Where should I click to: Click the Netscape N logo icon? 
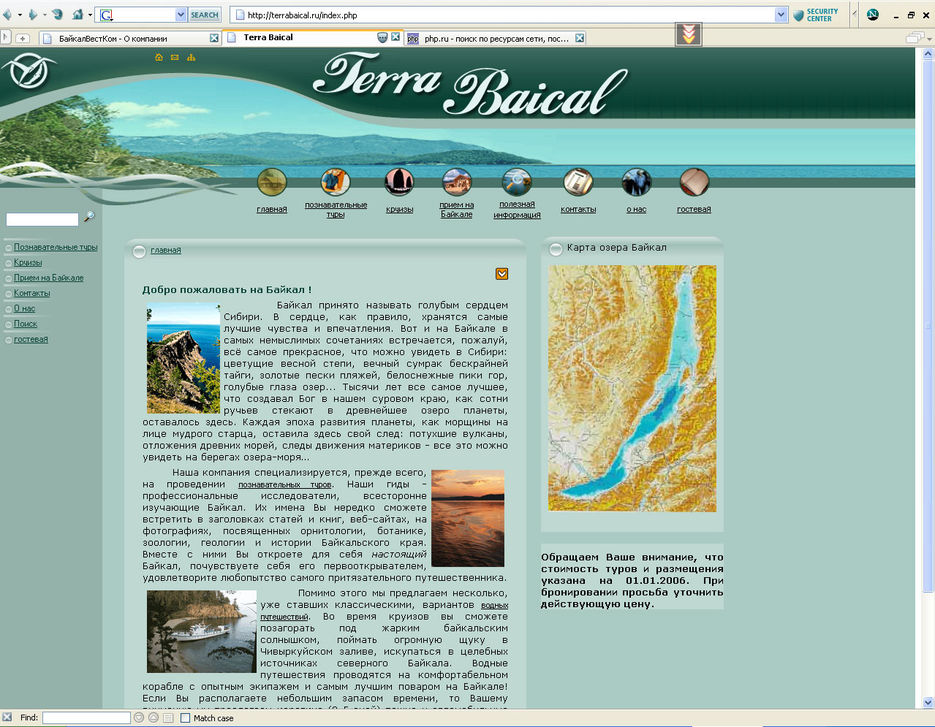[872, 15]
